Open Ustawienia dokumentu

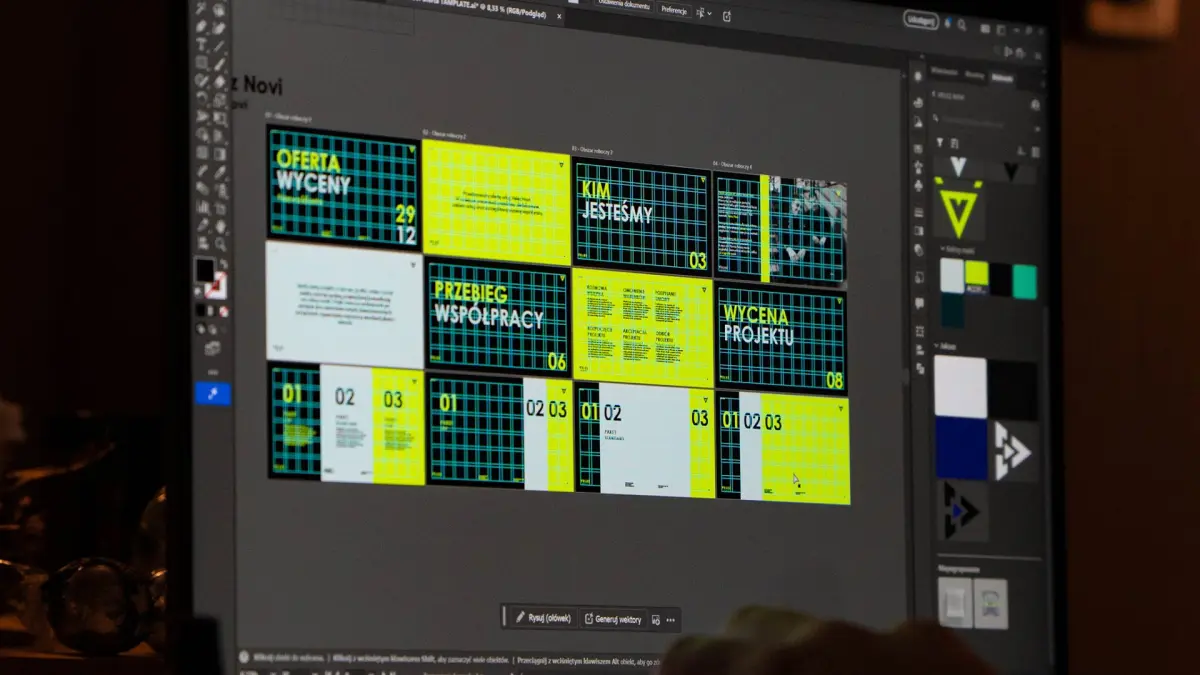coord(625,5)
